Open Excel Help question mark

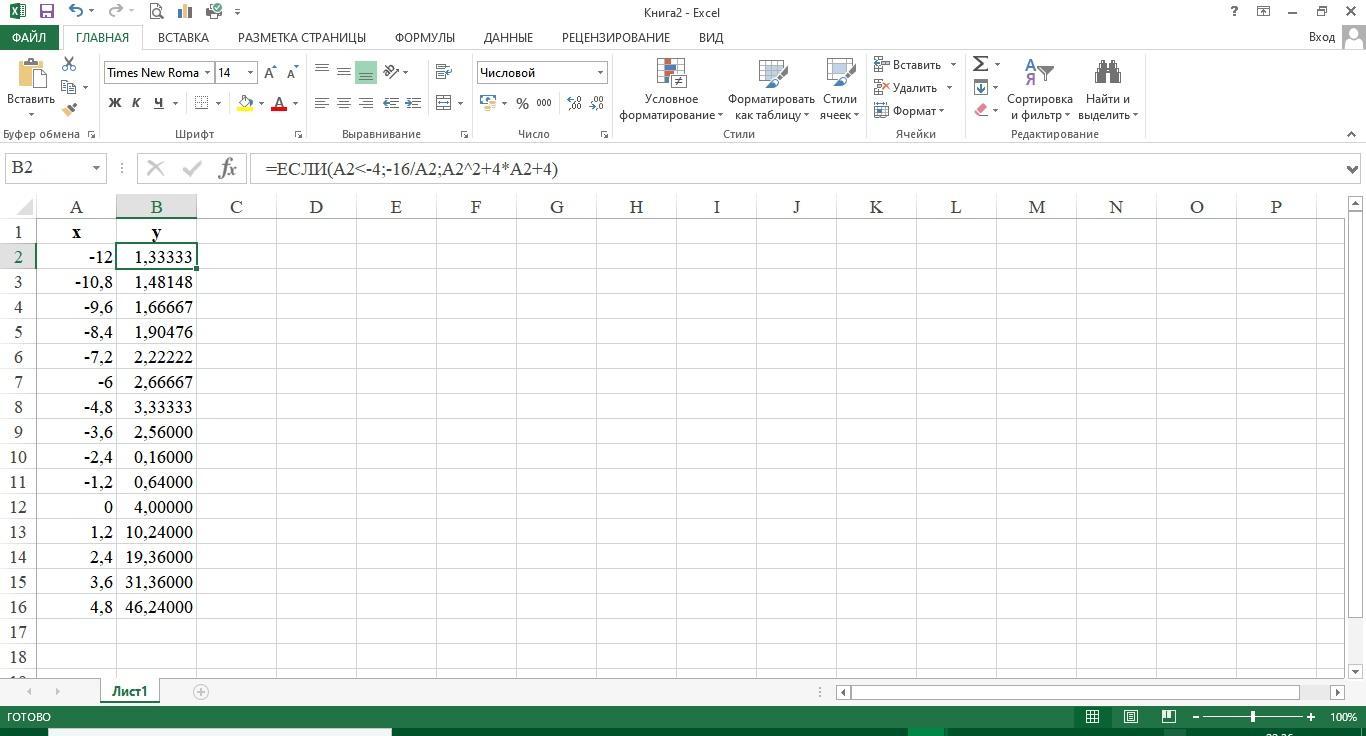[x=1234, y=12]
